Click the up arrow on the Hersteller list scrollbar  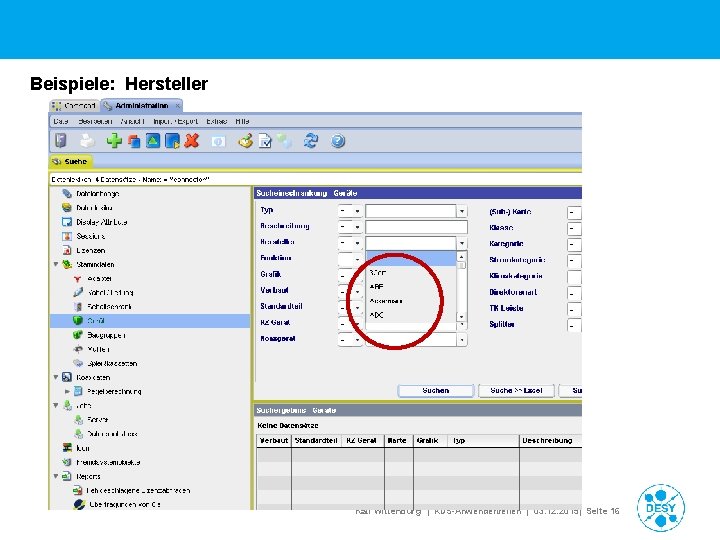point(461,256)
